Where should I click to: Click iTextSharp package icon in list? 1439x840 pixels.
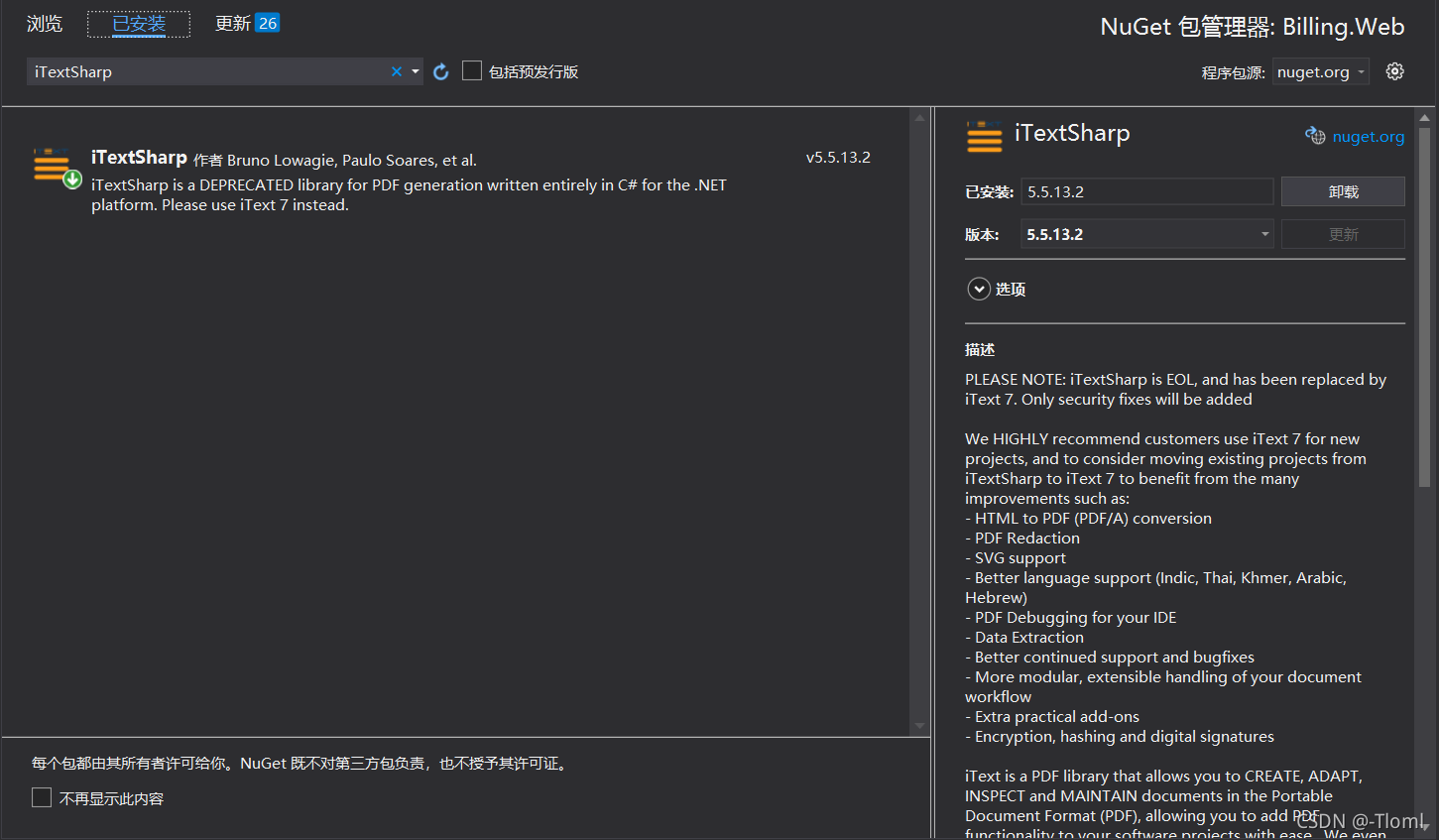pyautogui.click(x=56, y=168)
